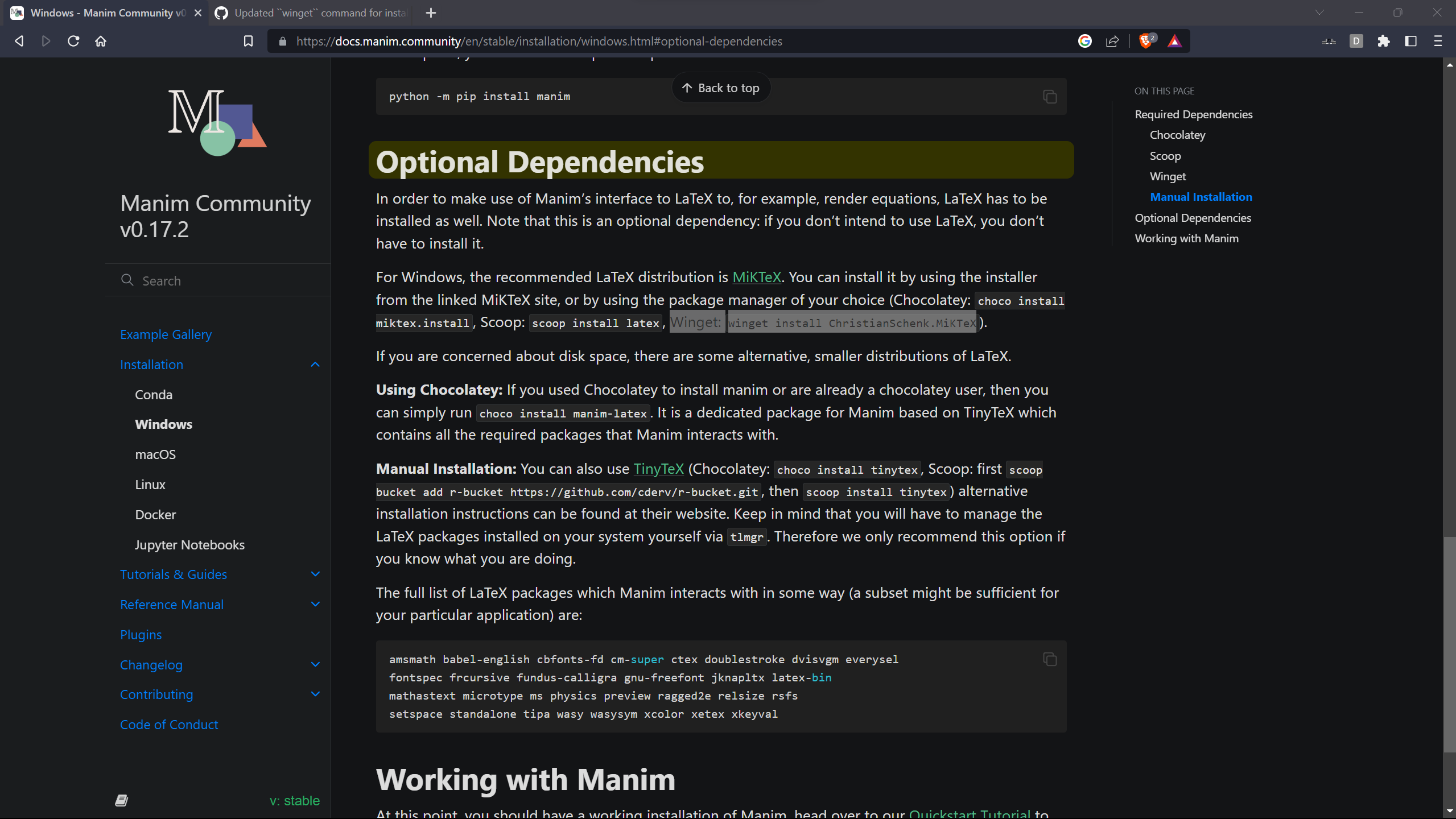The height and width of the screenshot is (819, 1456).
Task: Open the Jupyter Notebooks page
Action: [x=189, y=545]
